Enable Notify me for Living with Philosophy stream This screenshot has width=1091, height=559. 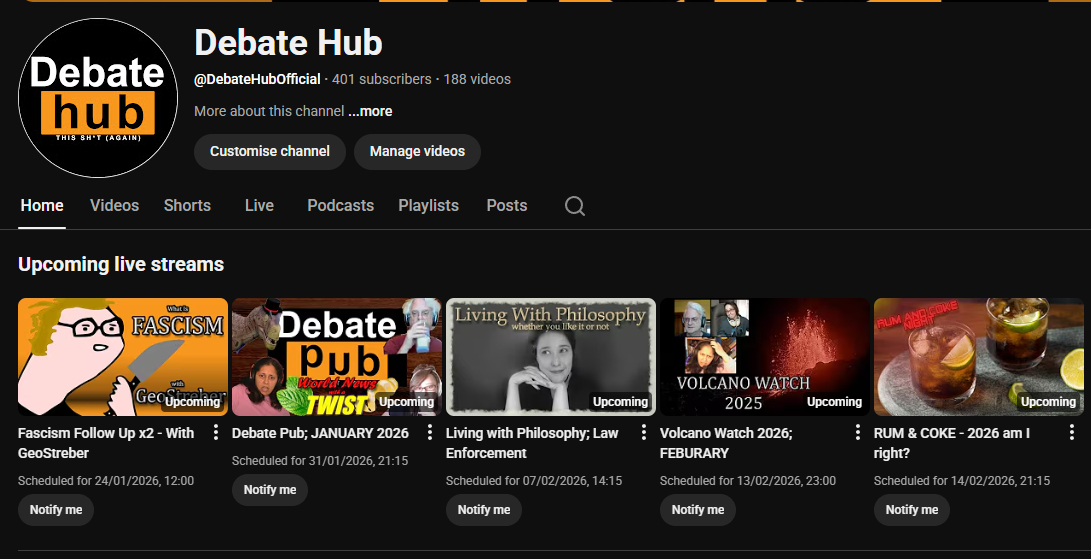(484, 510)
